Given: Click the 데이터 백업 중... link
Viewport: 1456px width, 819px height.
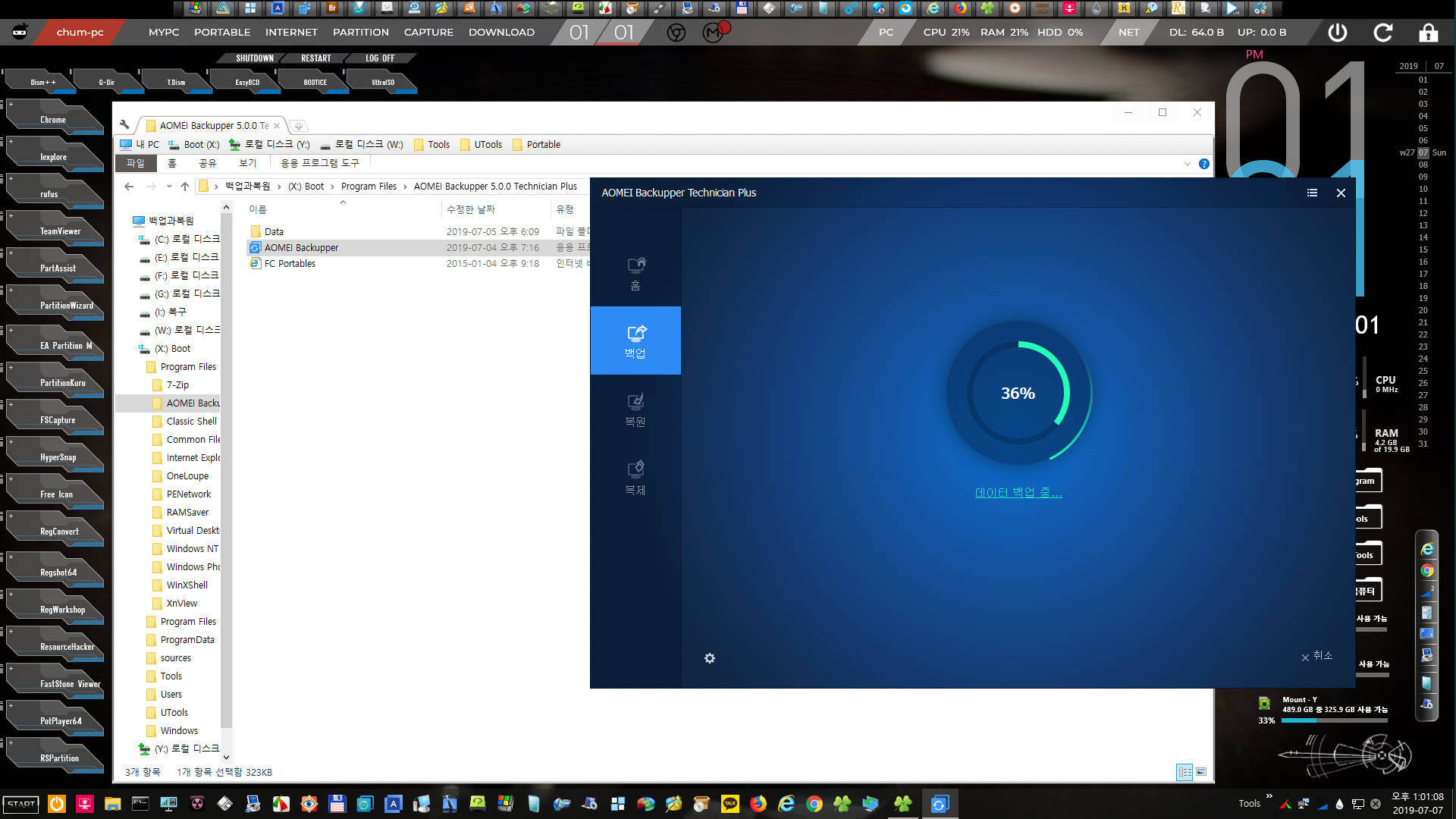Looking at the screenshot, I should coord(1018,492).
